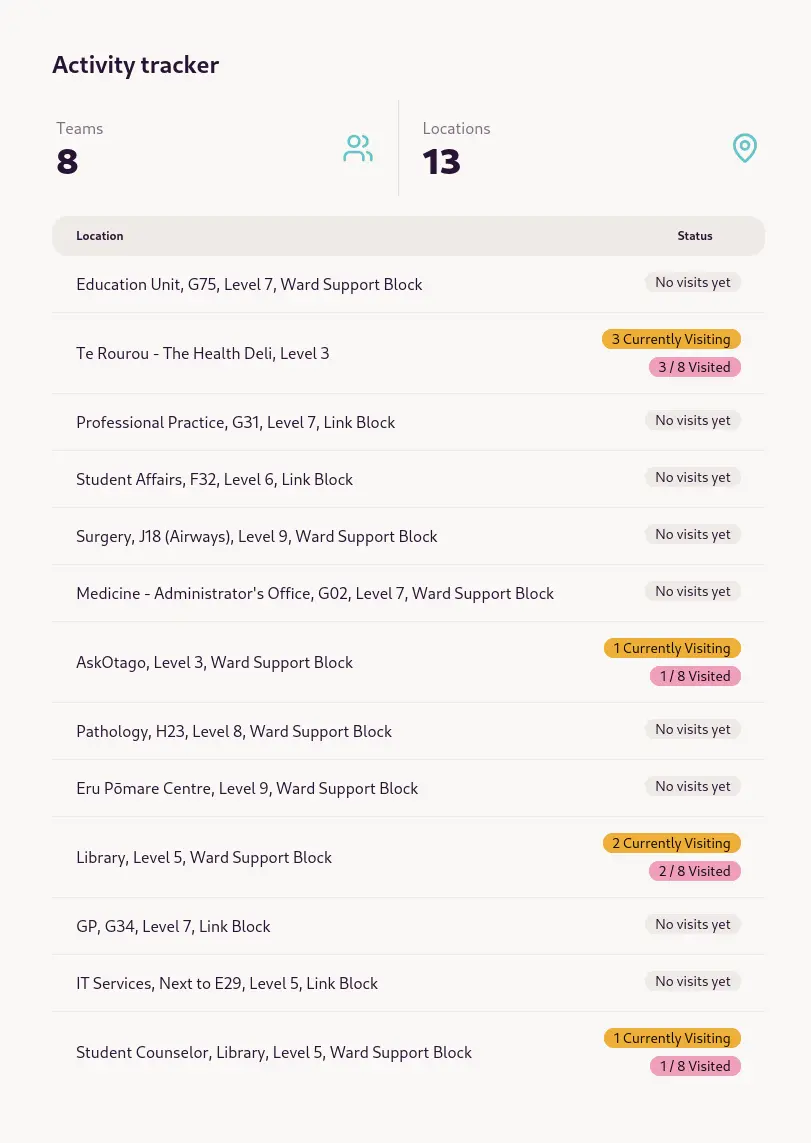811x1143 pixels.
Task: Click No visits yet badge for Pathology
Action: tap(692, 729)
